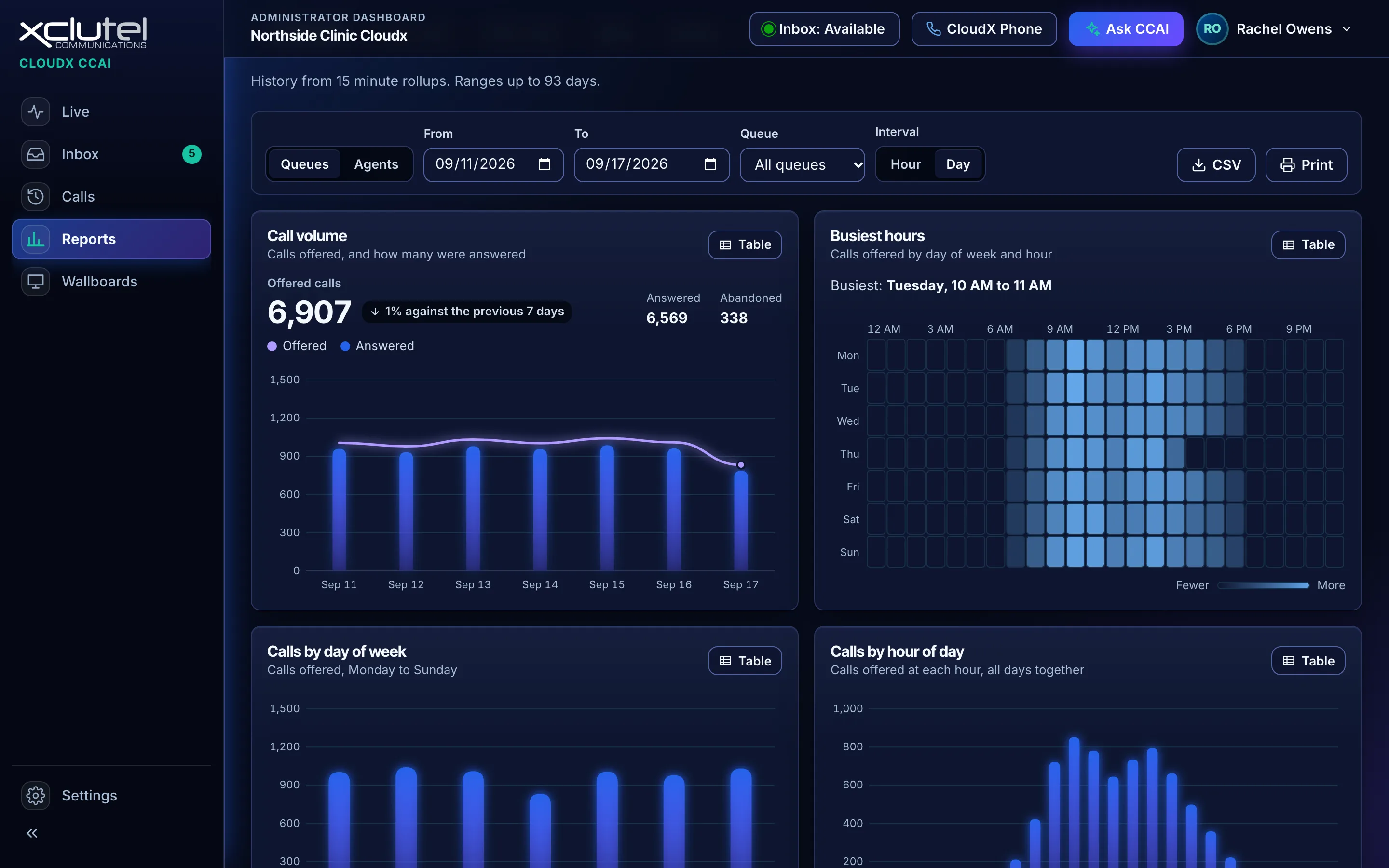Click the Reports bar chart icon
The height and width of the screenshot is (868, 1389).
36,239
